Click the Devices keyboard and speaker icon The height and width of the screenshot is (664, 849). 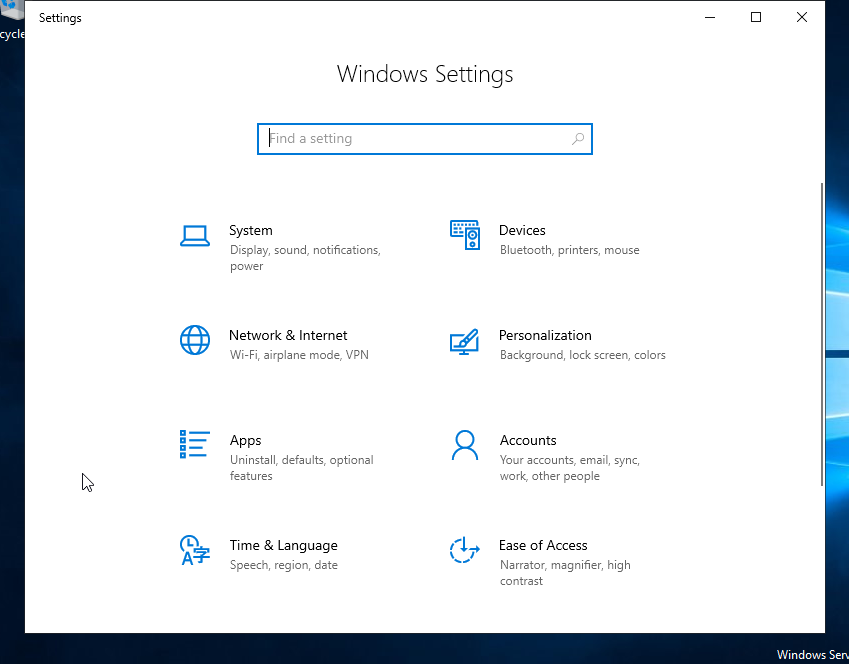tap(465, 235)
